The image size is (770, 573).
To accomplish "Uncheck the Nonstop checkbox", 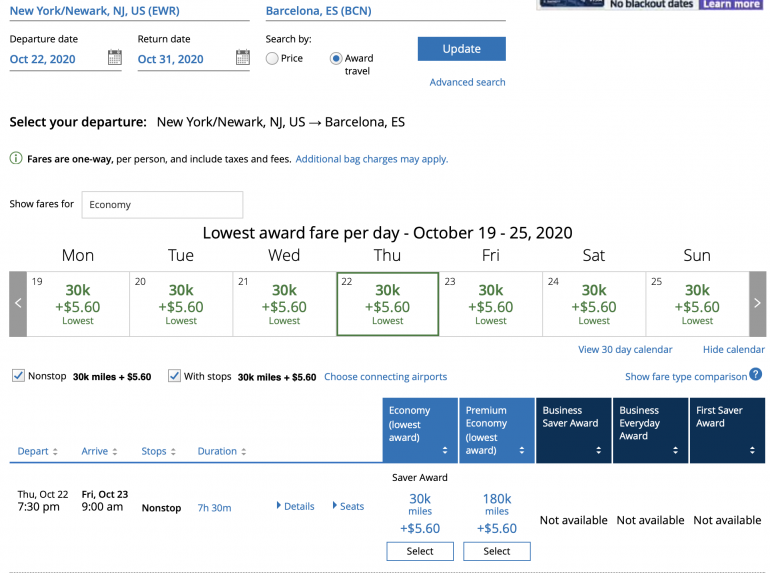I will (18, 376).
